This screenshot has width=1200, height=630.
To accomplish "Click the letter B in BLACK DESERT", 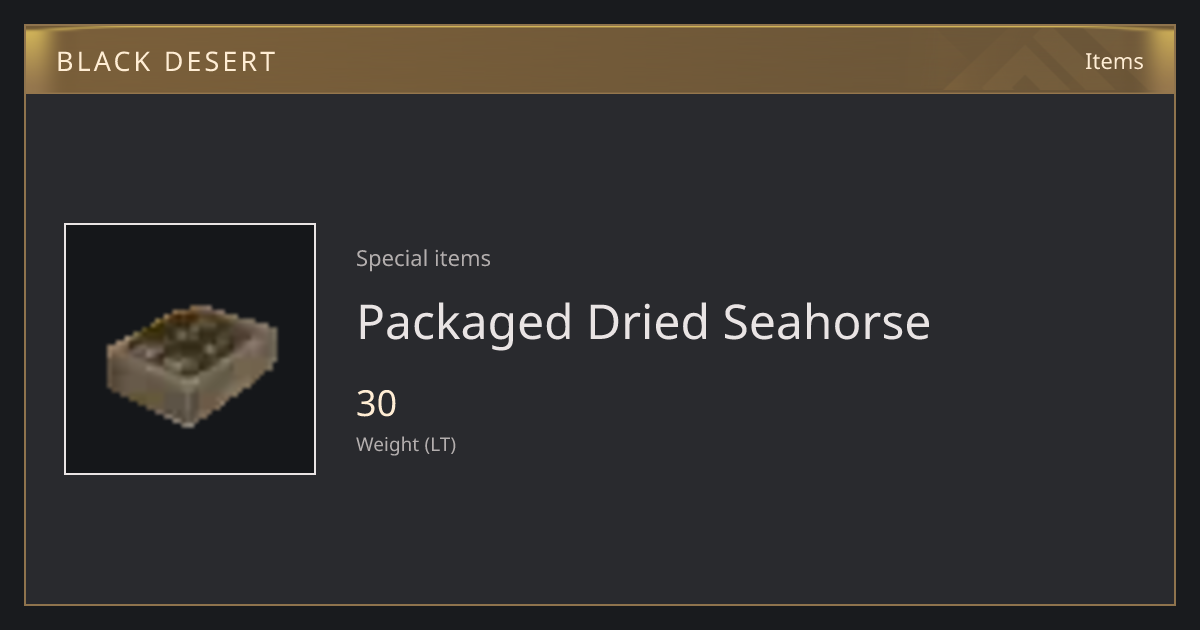I will point(64,62).
